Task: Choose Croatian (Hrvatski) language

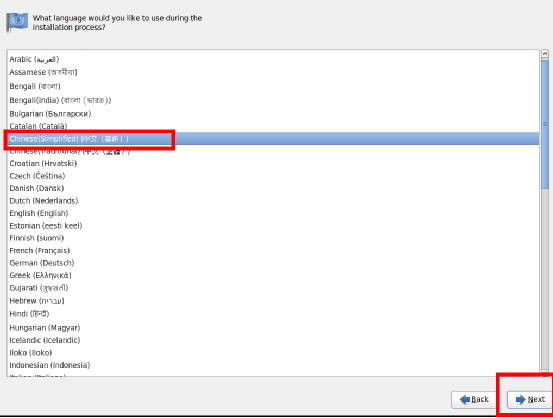Action: pyautogui.click(x=273, y=163)
